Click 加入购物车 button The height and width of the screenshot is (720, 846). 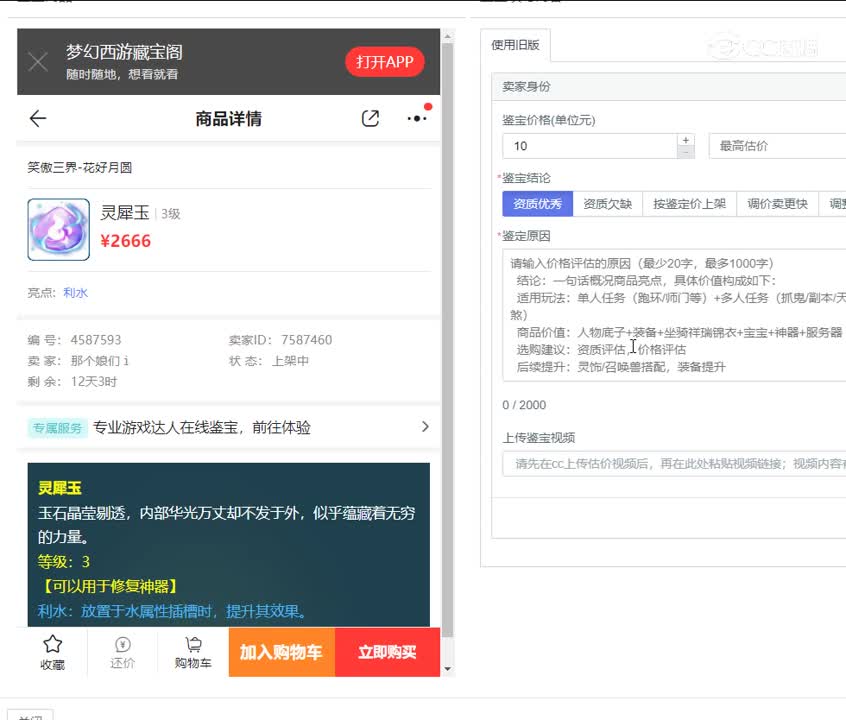[282, 652]
